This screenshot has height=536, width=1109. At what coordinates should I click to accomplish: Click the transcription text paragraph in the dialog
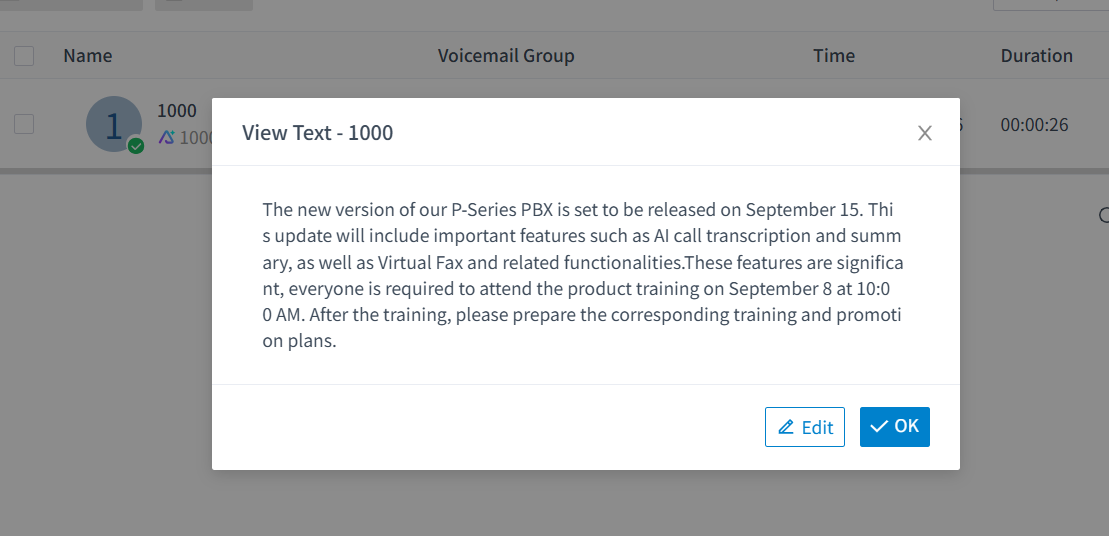[582, 275]
